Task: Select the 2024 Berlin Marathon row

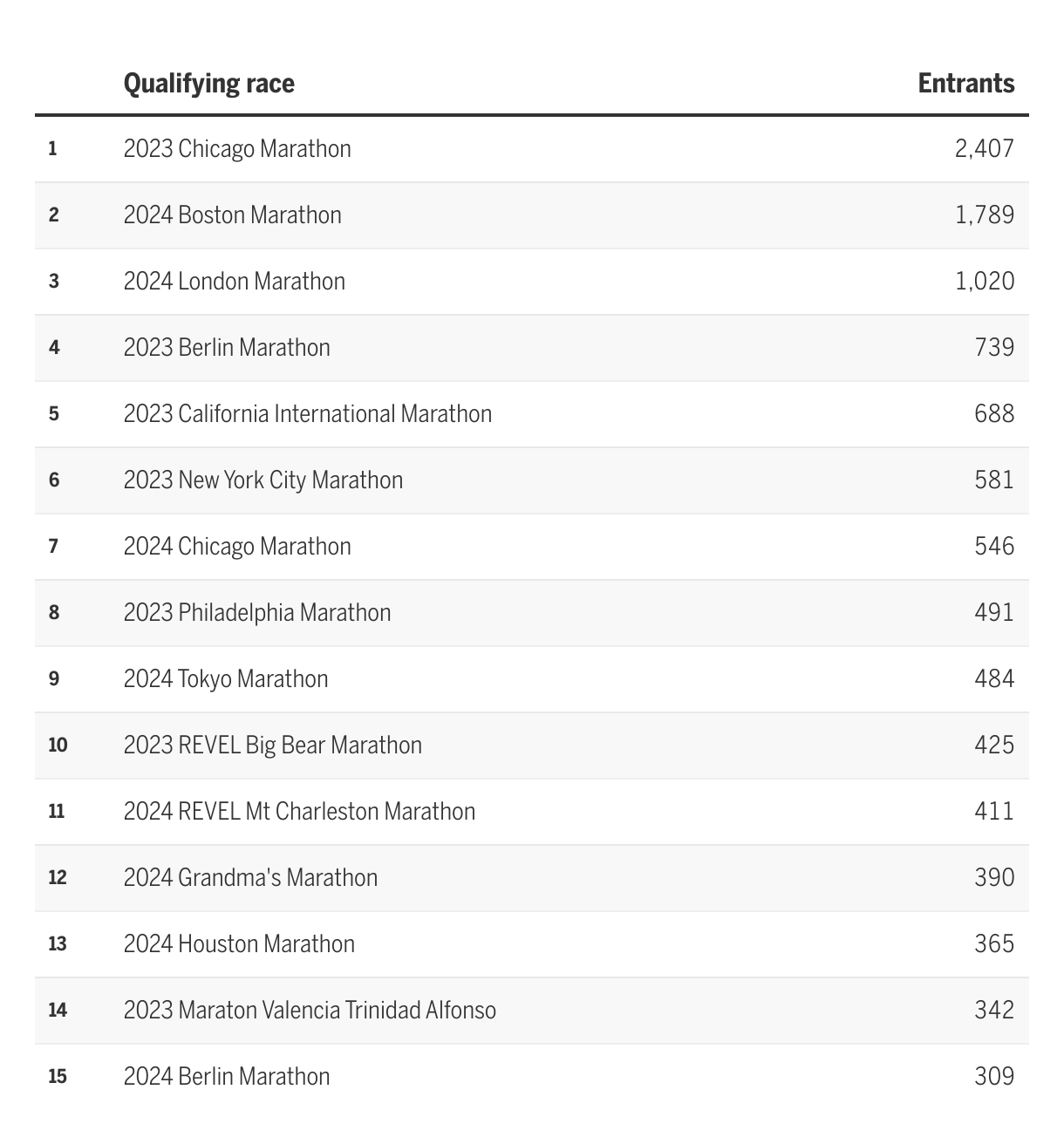Action: pyautogui.click(x=227, y=1077)
